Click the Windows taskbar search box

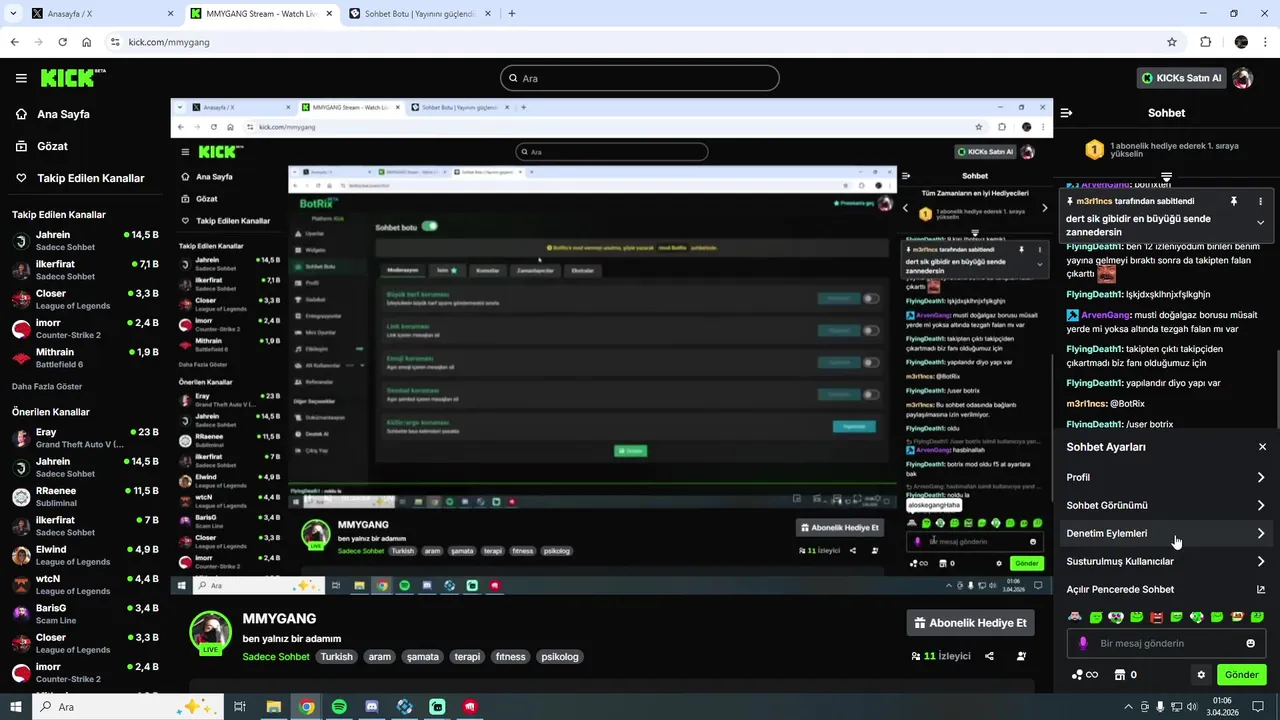point(126,707)
